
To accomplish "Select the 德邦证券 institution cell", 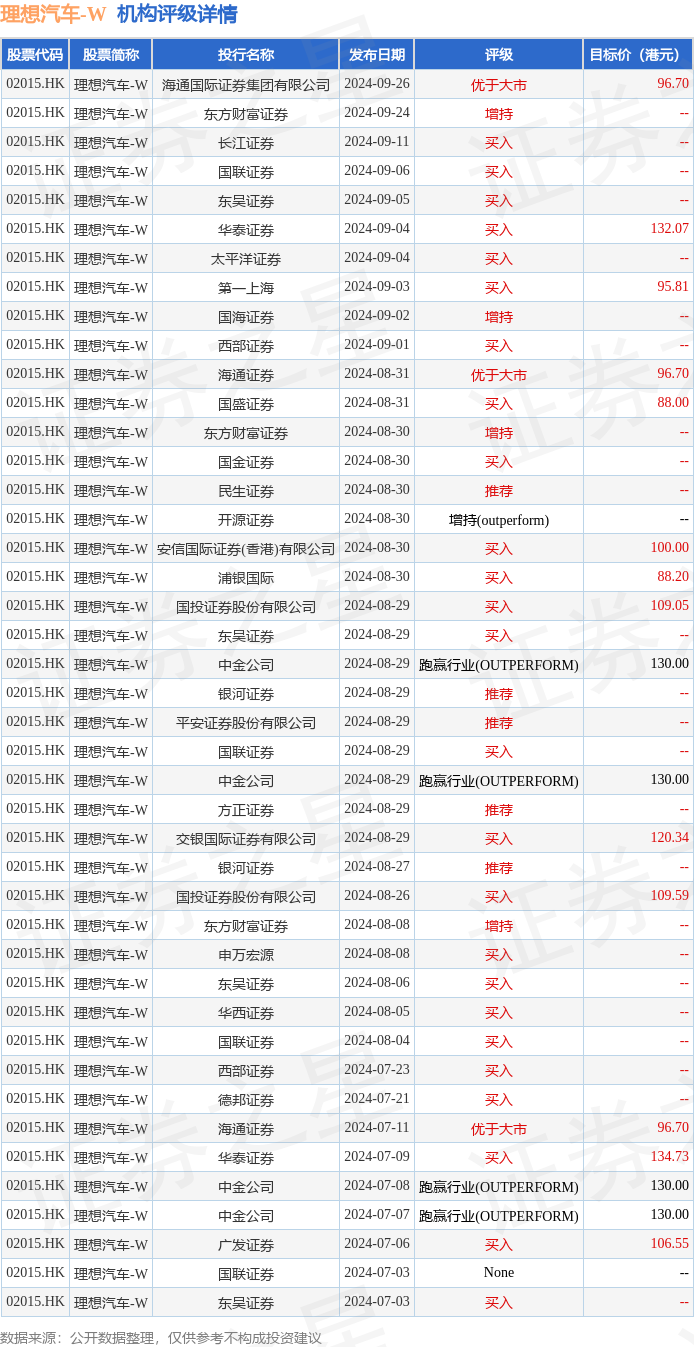I will (246, 1100).
